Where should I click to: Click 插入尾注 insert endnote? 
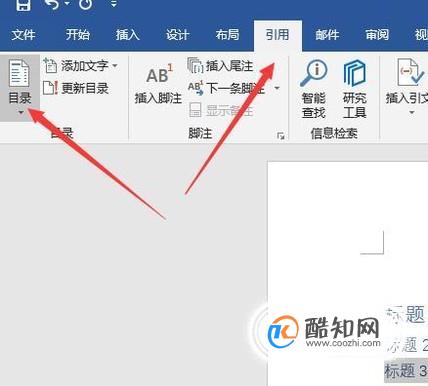pos(220,66)
